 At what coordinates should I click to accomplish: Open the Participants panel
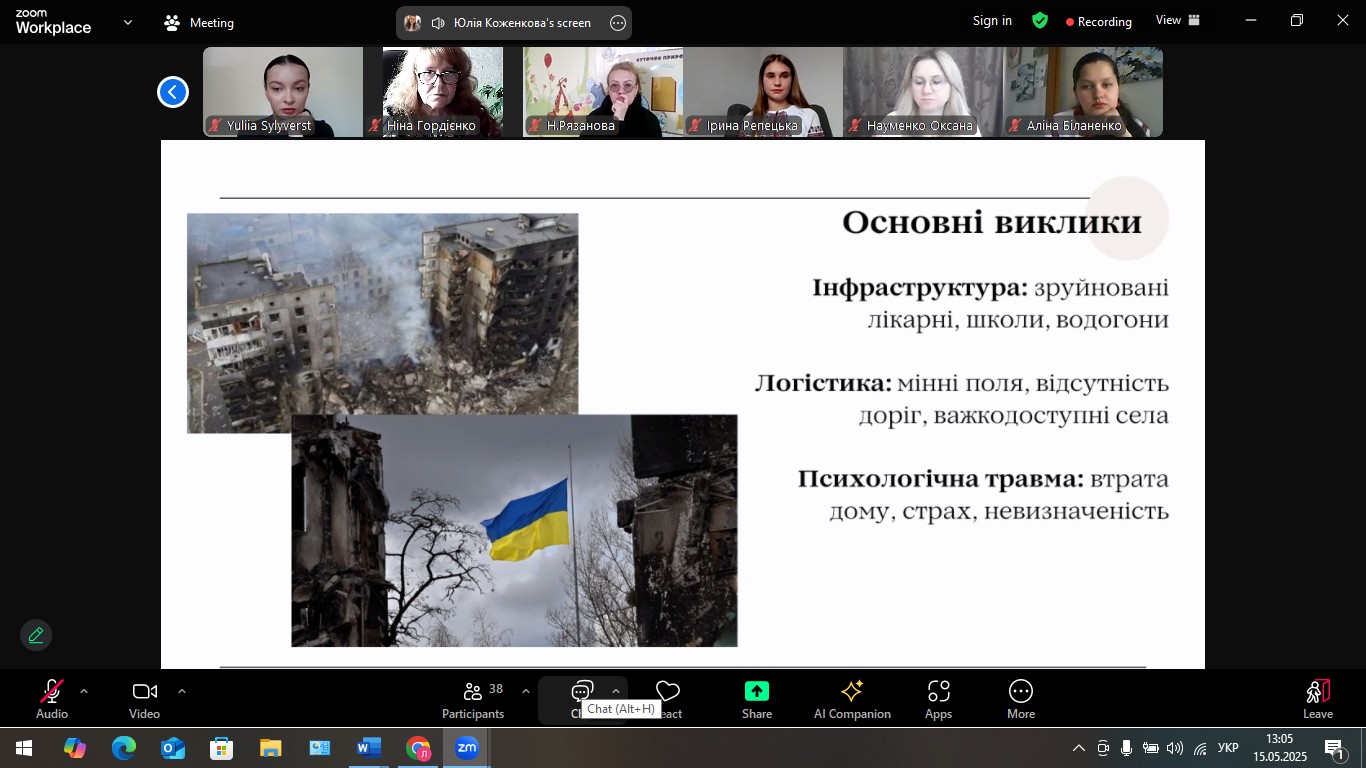[473, 699]
